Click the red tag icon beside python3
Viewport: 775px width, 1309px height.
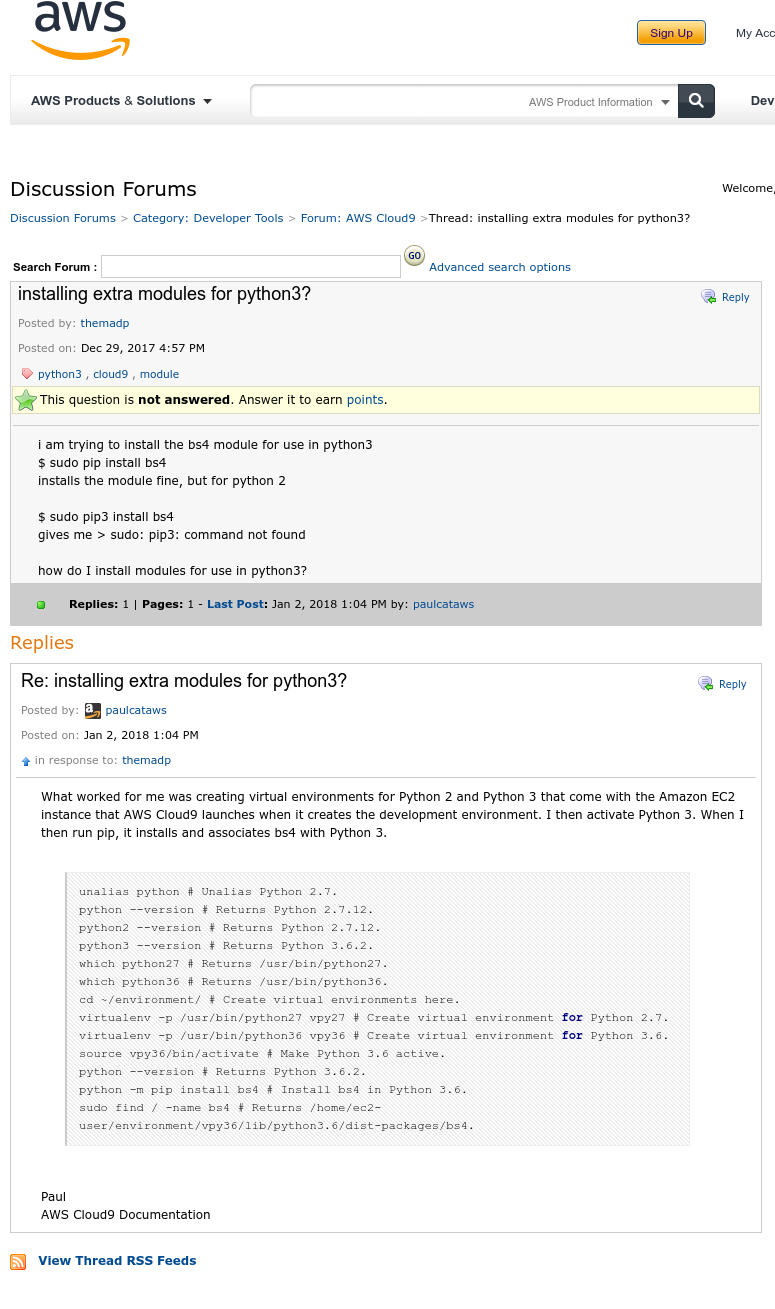pos(27,375)
